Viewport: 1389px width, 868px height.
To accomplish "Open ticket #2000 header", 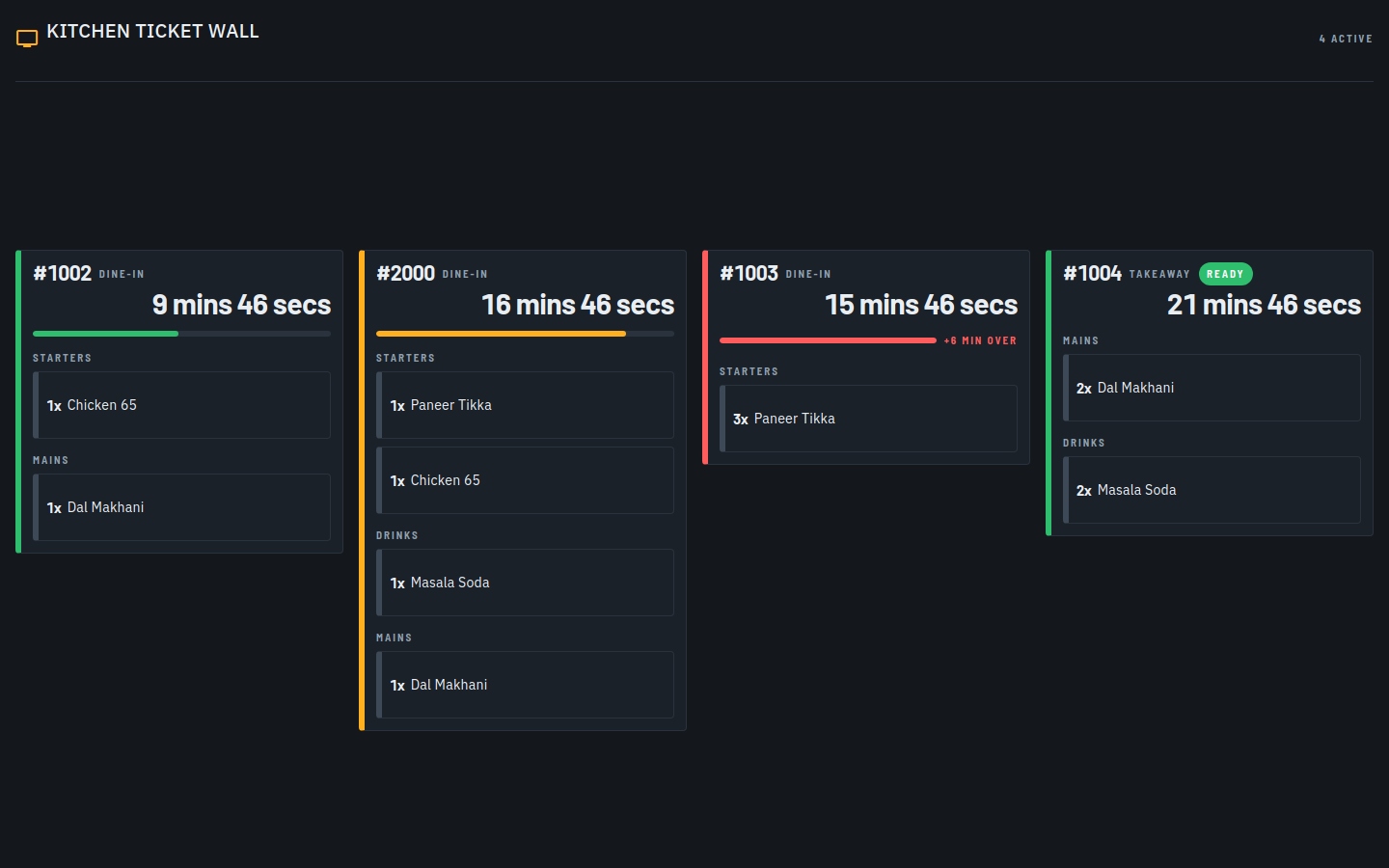I will (405, 274).
